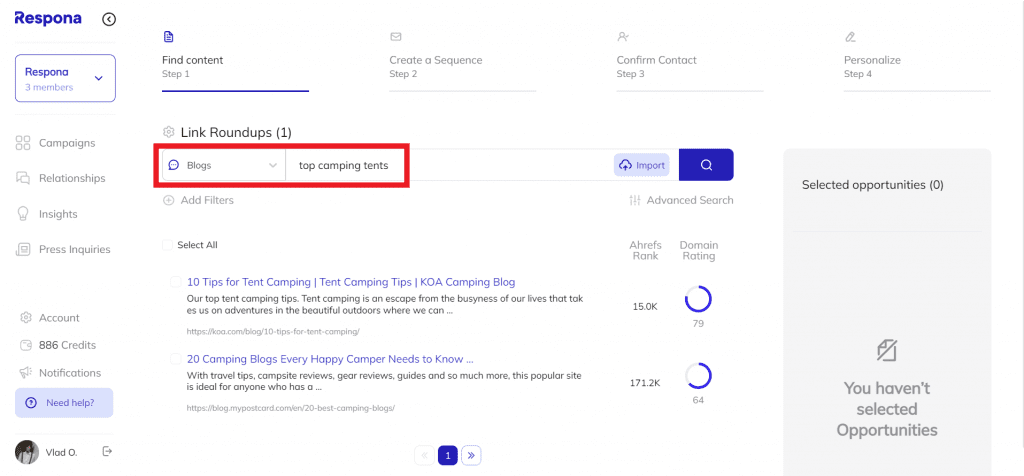Open the Insights page

58,214
